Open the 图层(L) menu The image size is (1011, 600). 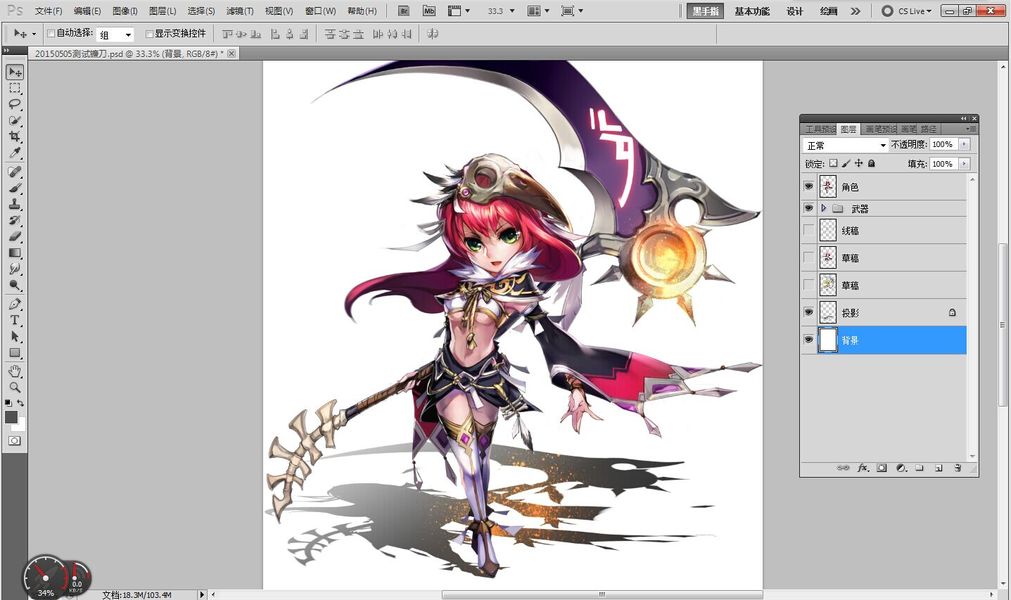click(162, 11)
